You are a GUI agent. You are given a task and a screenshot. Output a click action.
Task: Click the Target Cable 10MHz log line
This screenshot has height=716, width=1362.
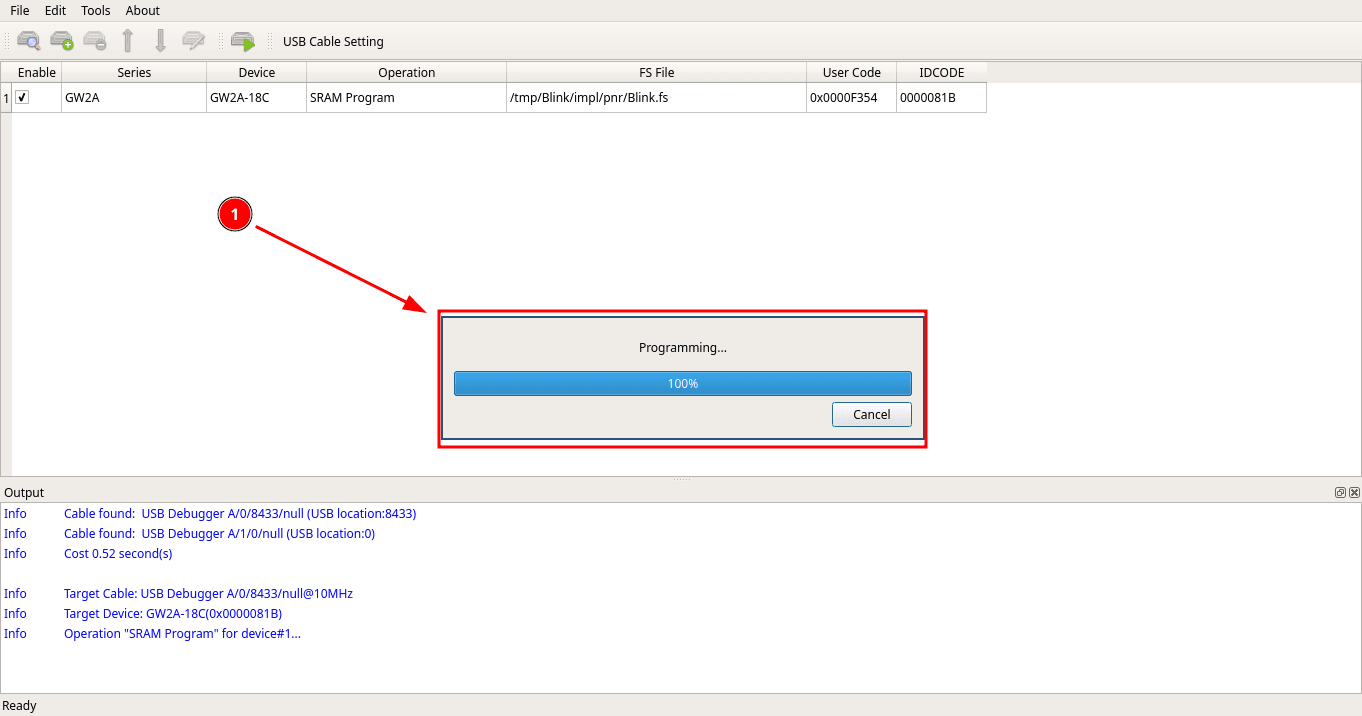point(208,593)
